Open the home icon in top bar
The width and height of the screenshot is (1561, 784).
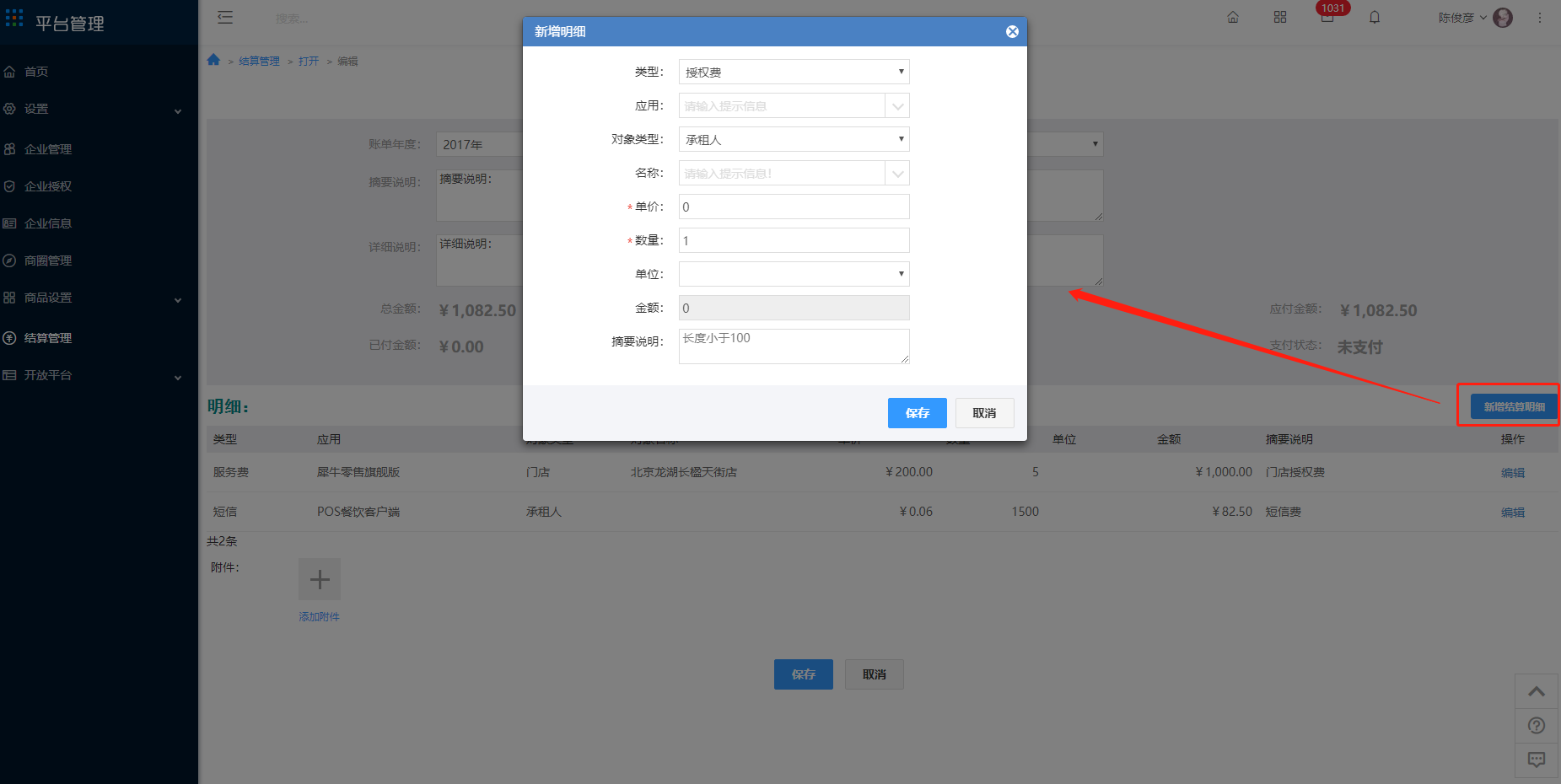pos(1233,18)
